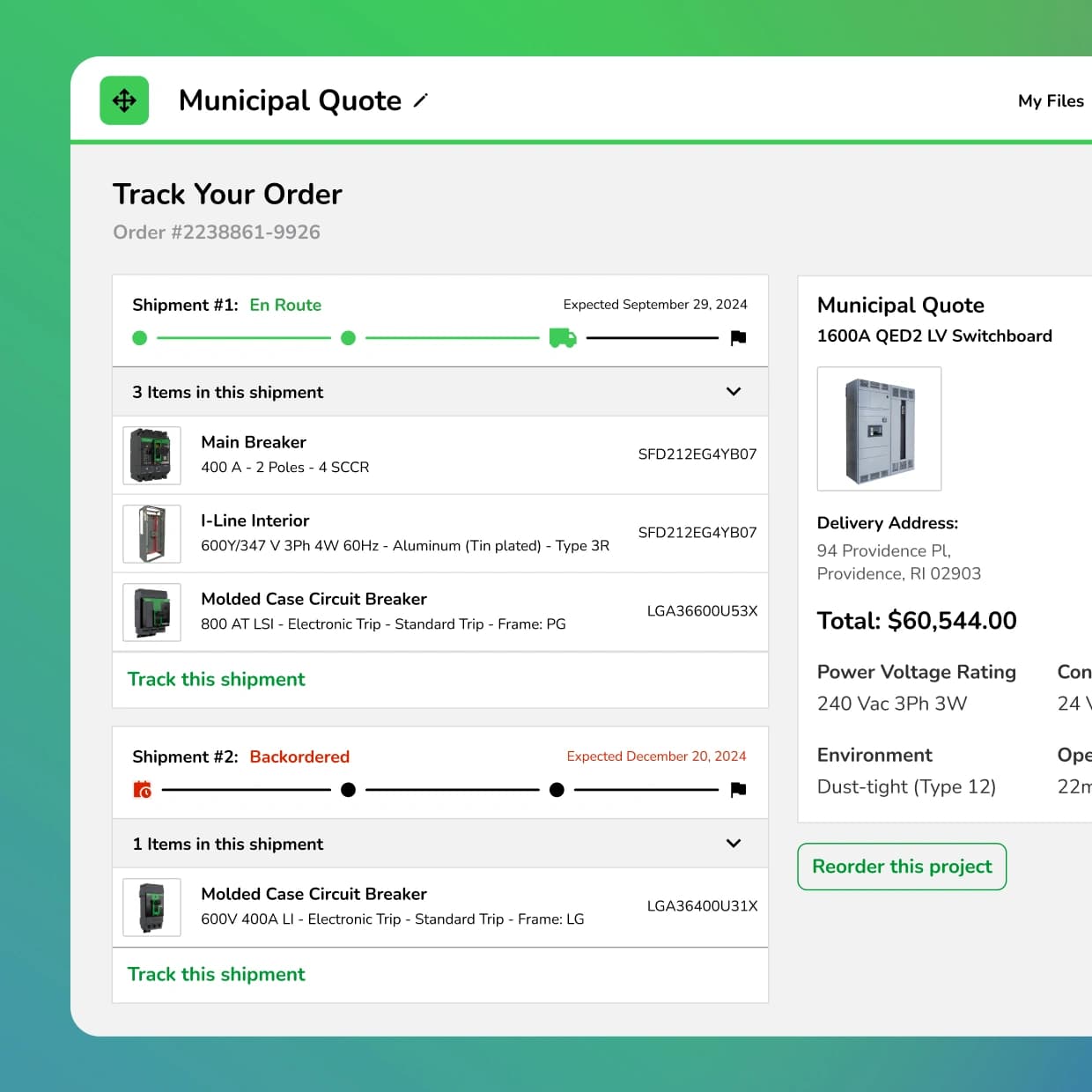
Task: Click the Reorder this project button
Action: (x=902, y=867)
